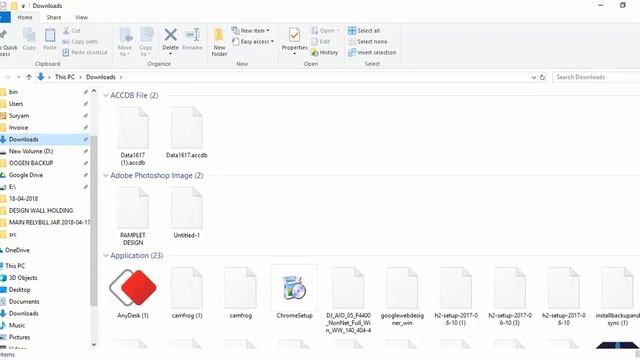Image resolution: width=640 pixels, height=360 pixels.
Task: Click navigation pane scroll down arrow
Action: click(94, 344)
